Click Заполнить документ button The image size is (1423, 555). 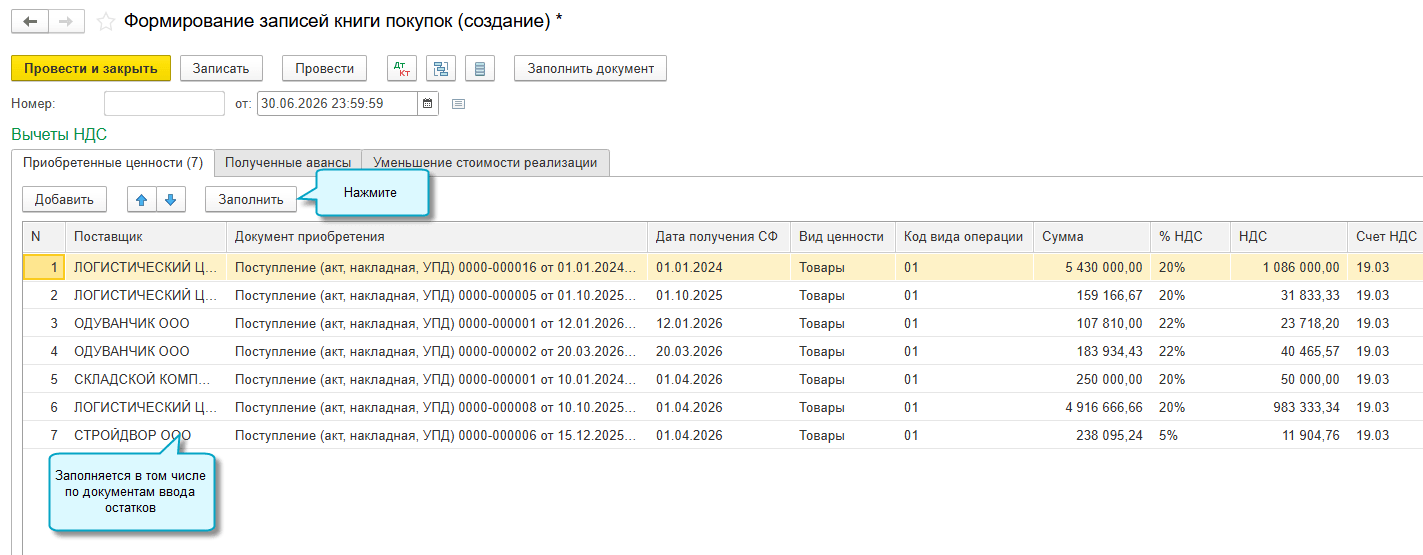pos(590,68)
